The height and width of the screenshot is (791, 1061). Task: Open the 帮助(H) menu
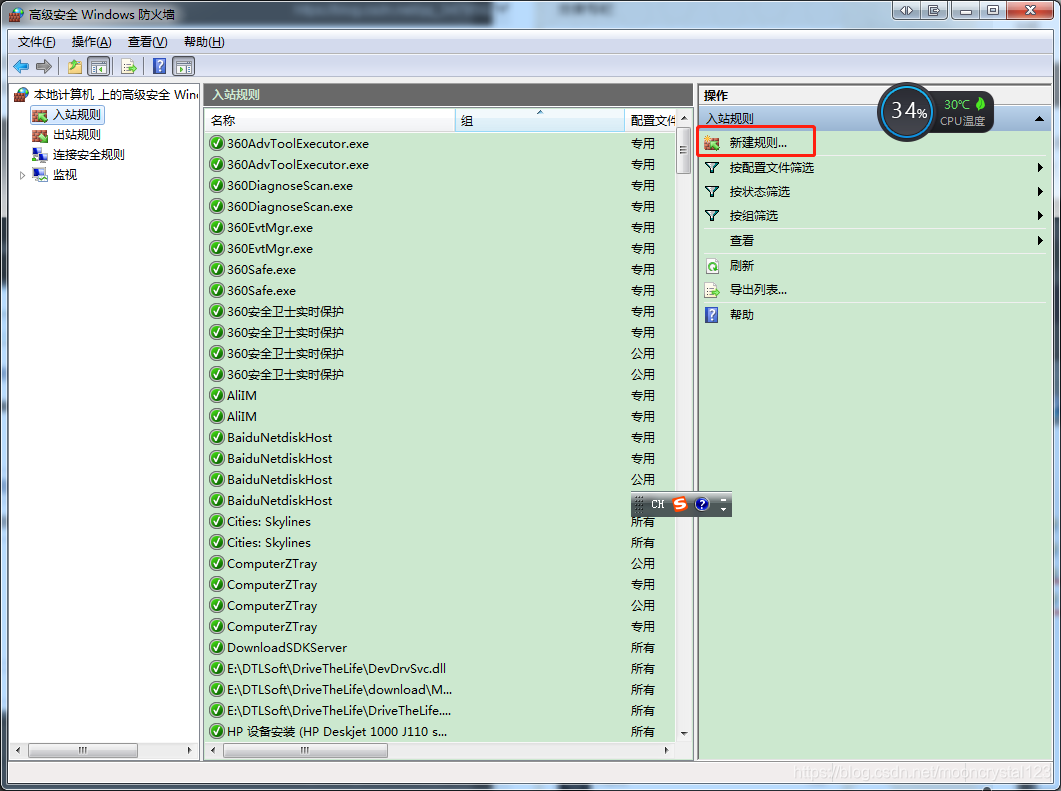(x=204, y=42)
